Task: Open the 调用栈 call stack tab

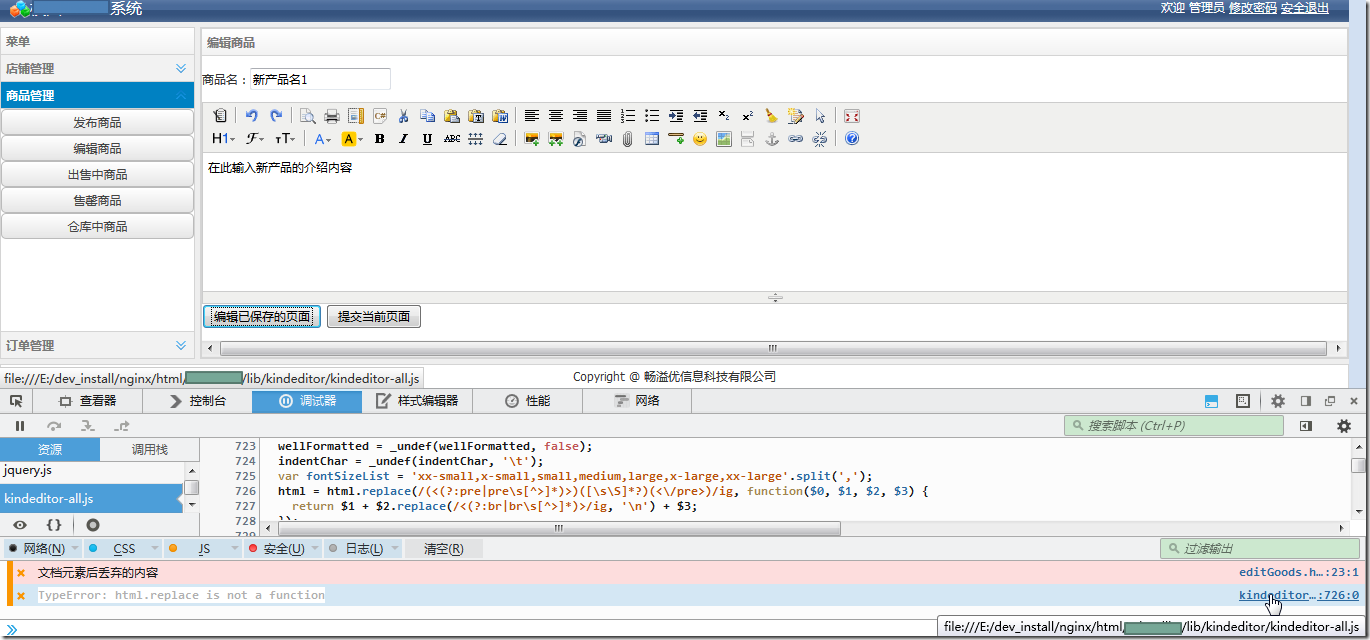Action: (150, 450)
